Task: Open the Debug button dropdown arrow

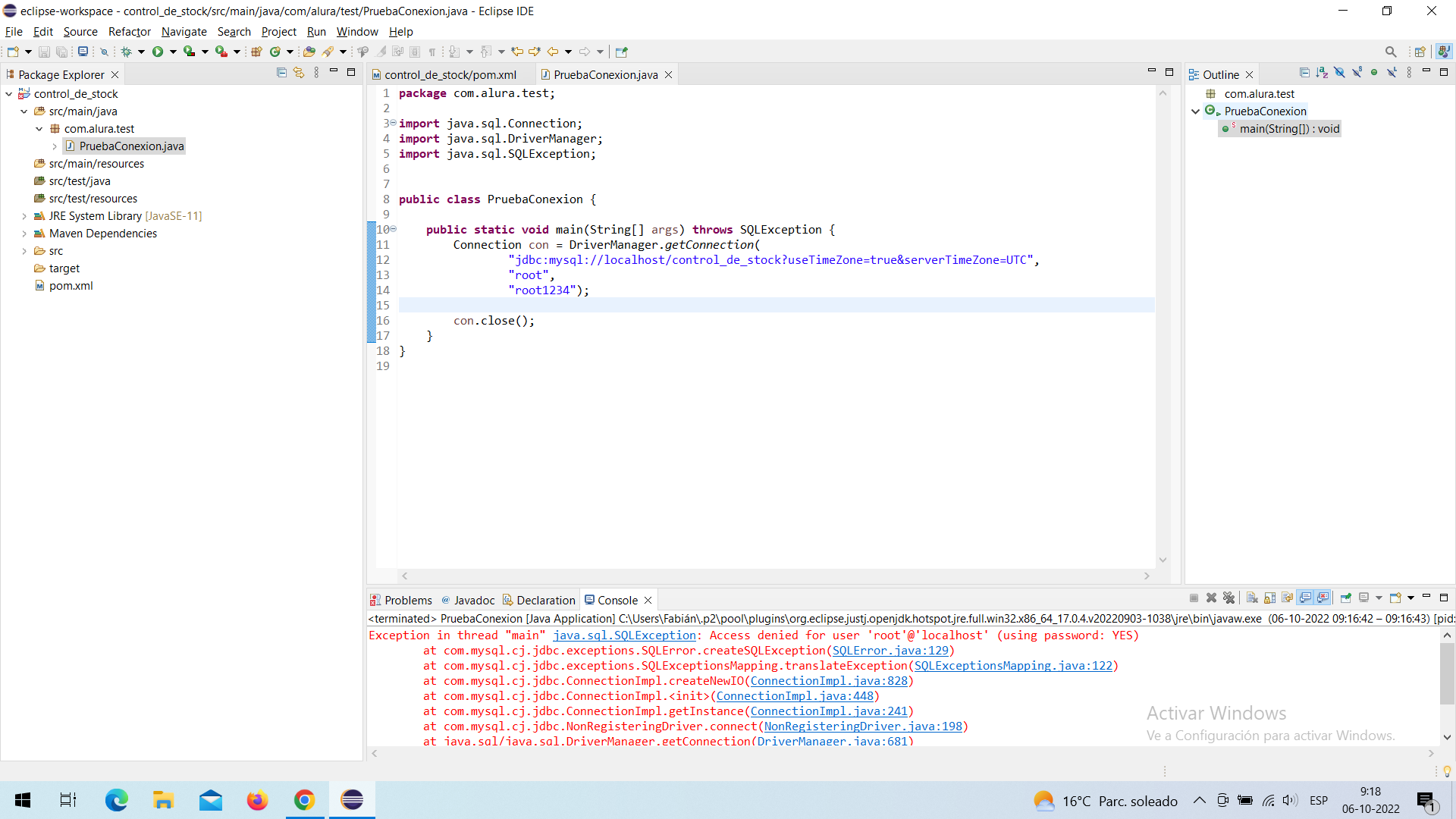Action: coord(141,52)
